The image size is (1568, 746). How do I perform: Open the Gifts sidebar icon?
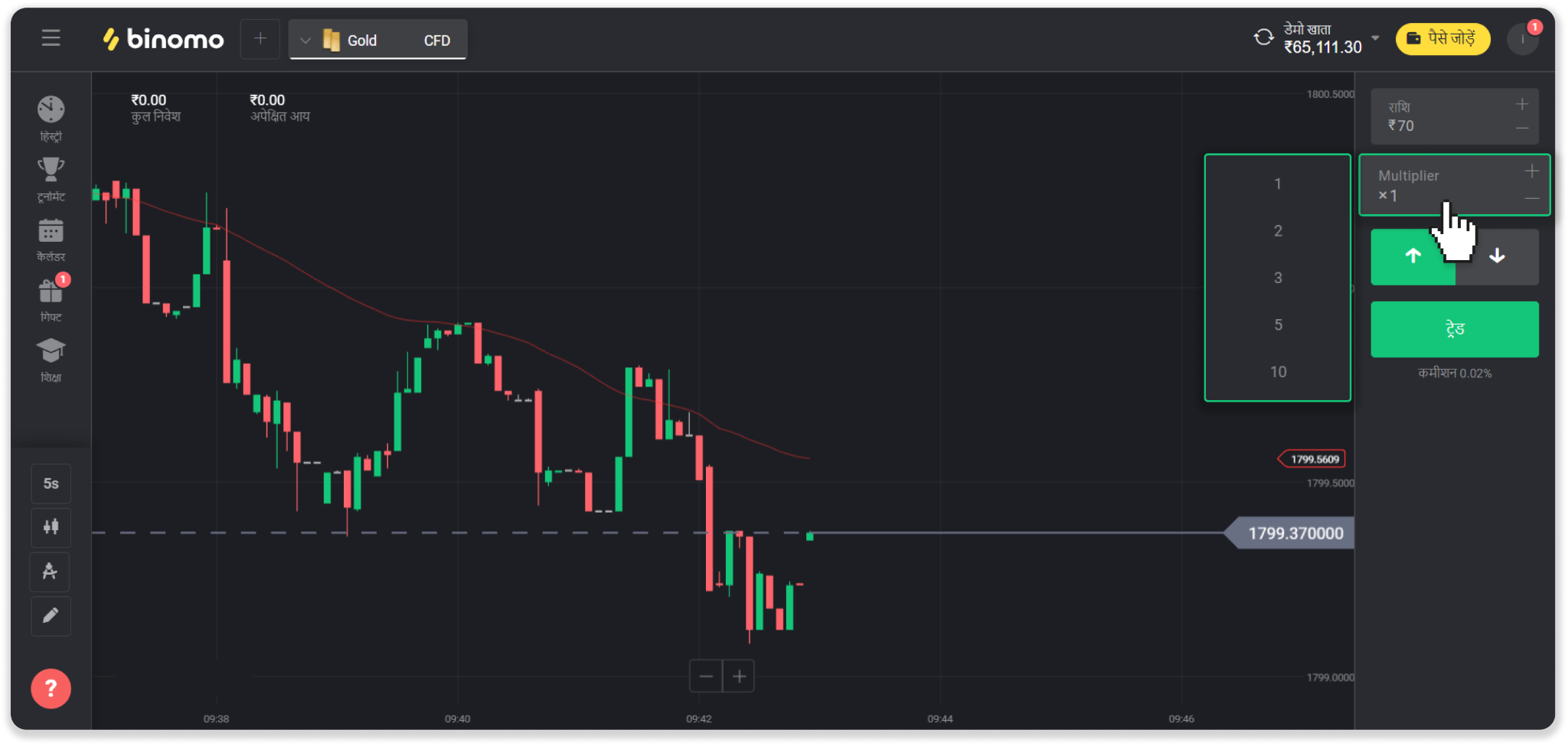[51, 292]
